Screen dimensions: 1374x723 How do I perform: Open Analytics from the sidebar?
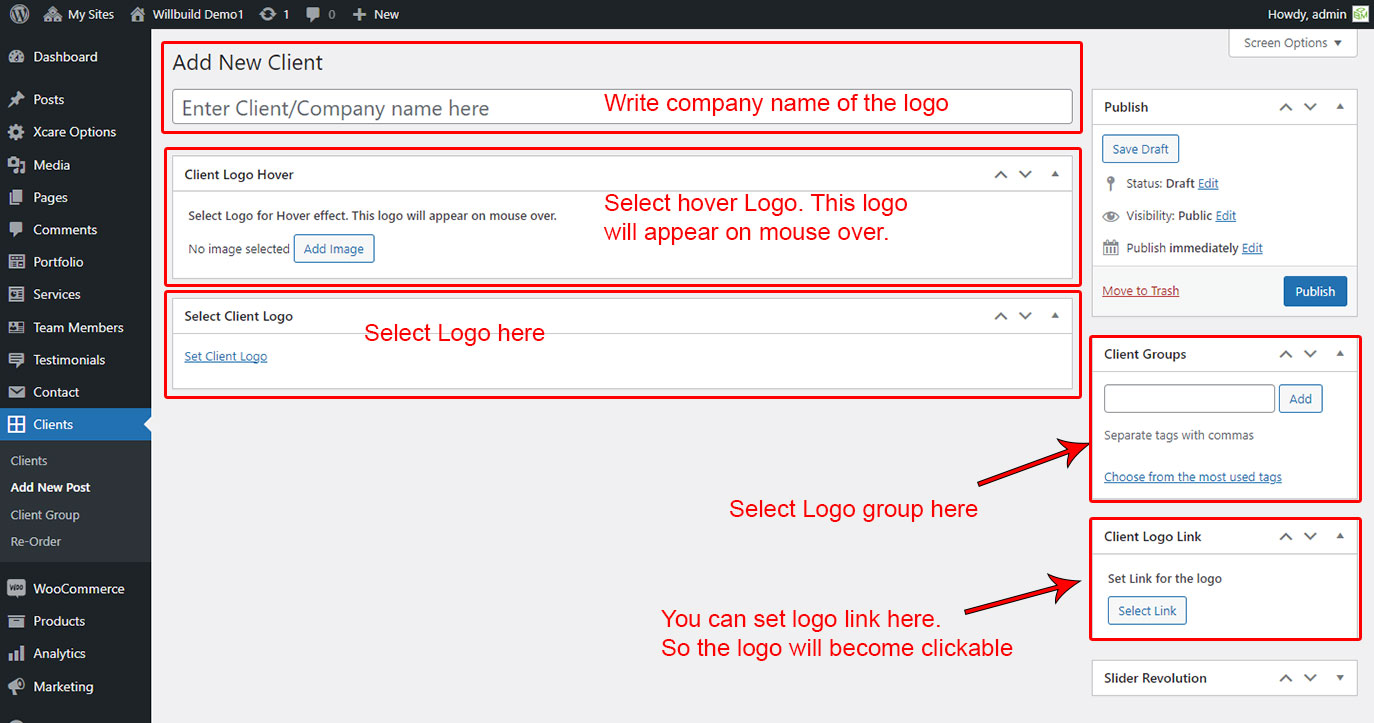[x=59, y=654]
